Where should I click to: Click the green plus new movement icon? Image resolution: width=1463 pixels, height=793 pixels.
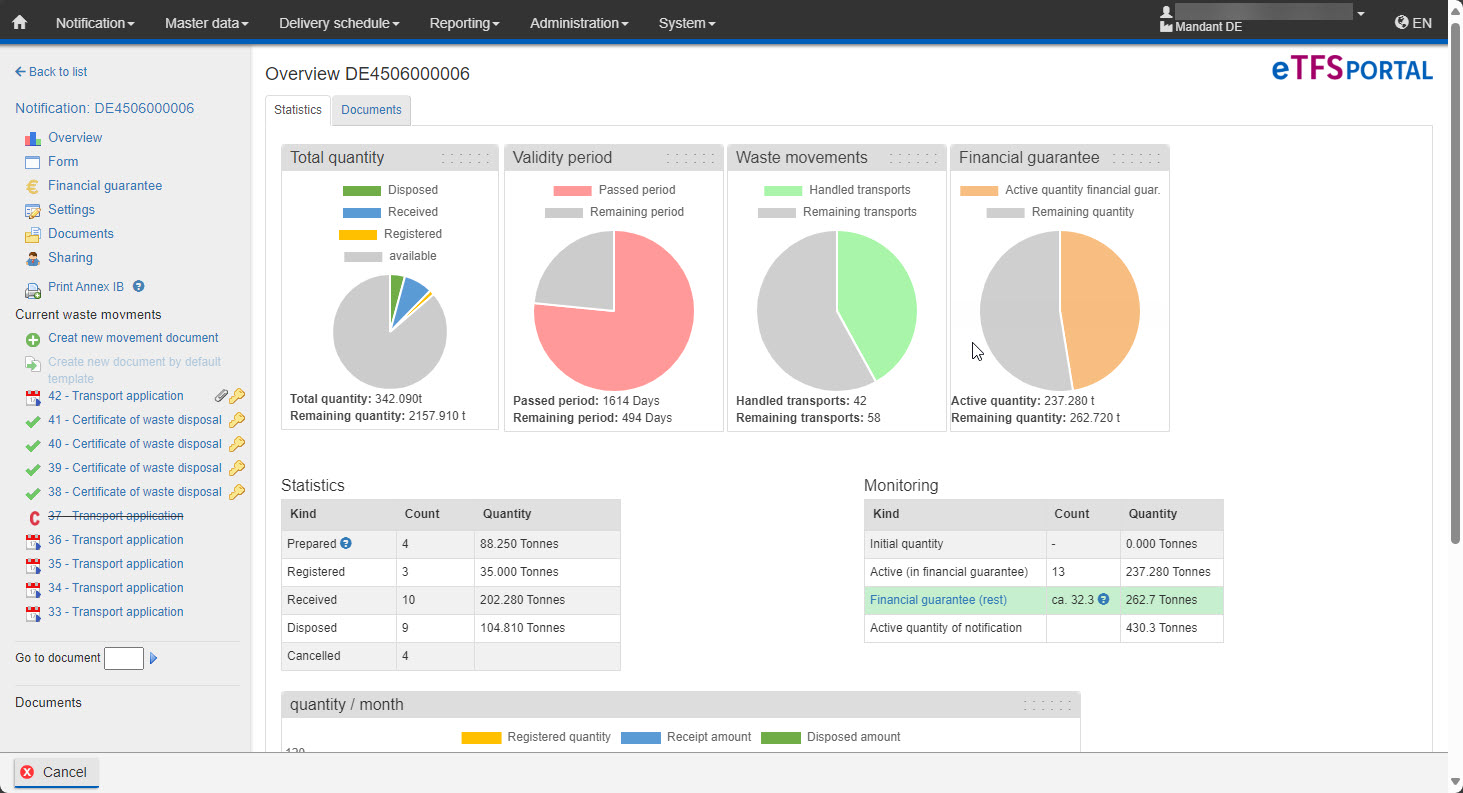[32, 340]
